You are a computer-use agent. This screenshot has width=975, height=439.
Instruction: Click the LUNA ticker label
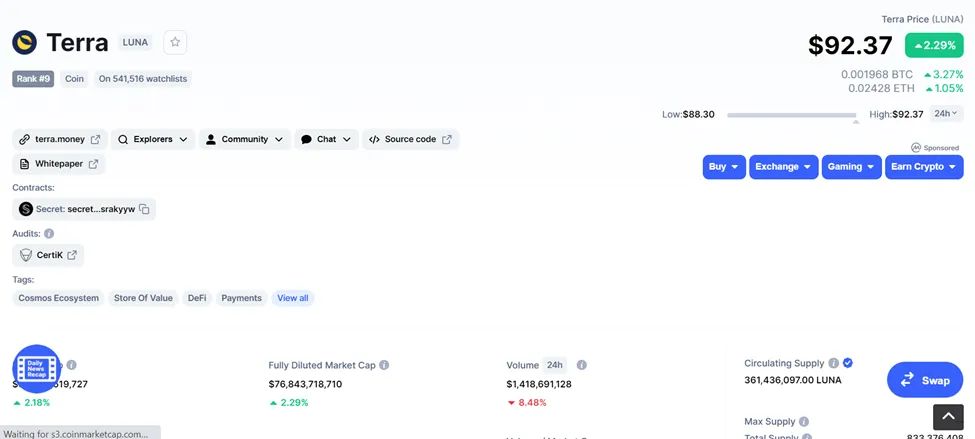pyautogui.click(x=135, y=42)
